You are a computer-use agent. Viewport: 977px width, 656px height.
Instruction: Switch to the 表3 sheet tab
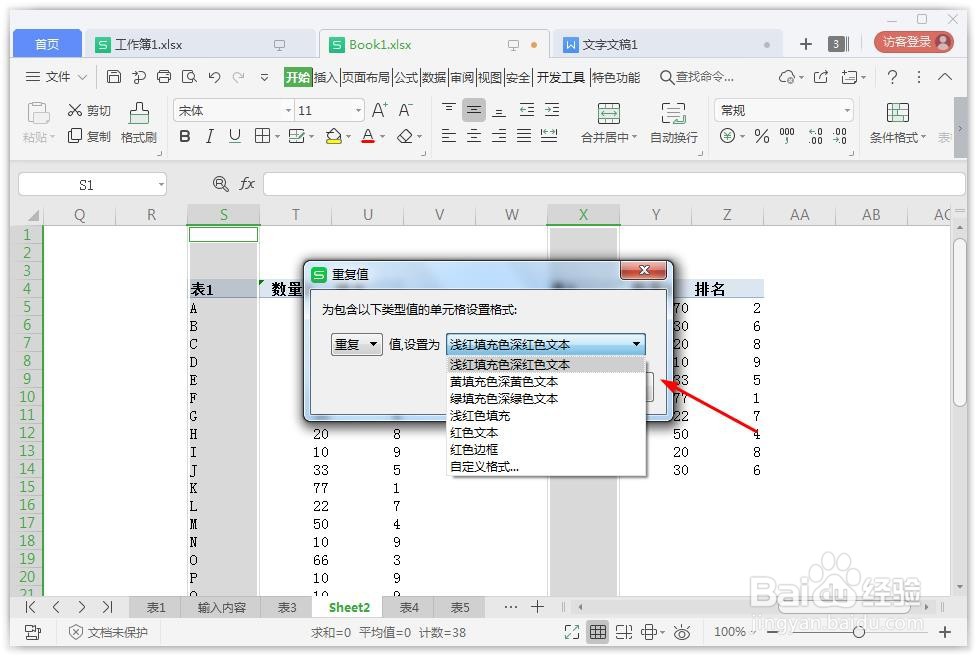287,607
